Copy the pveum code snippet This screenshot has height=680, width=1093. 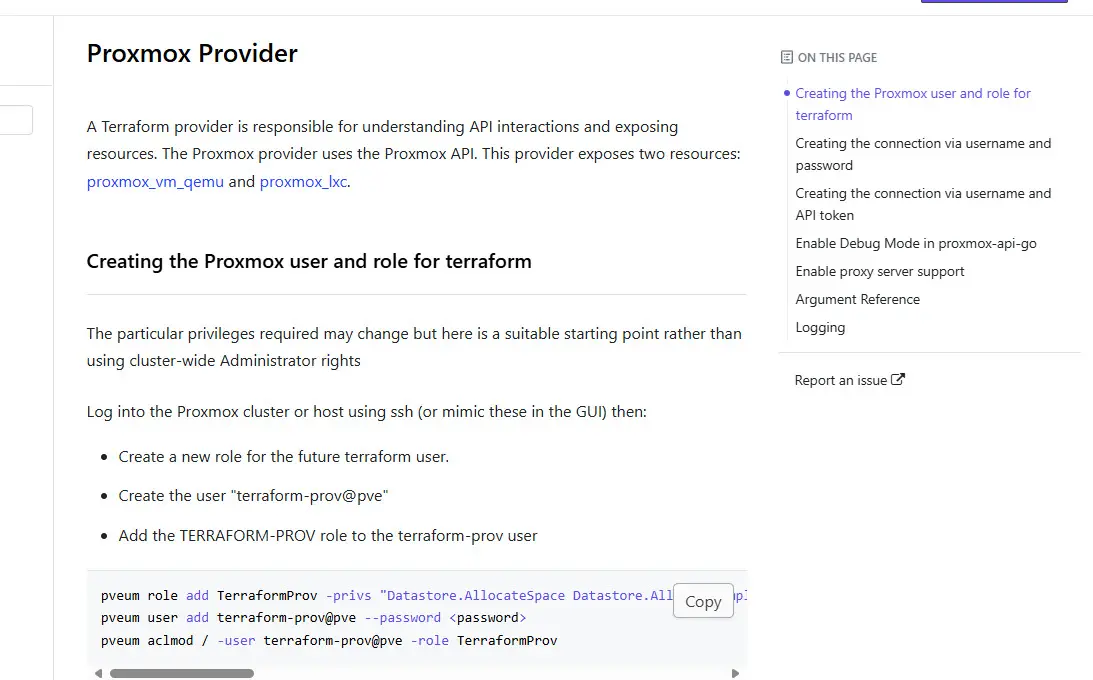[703, 601]
